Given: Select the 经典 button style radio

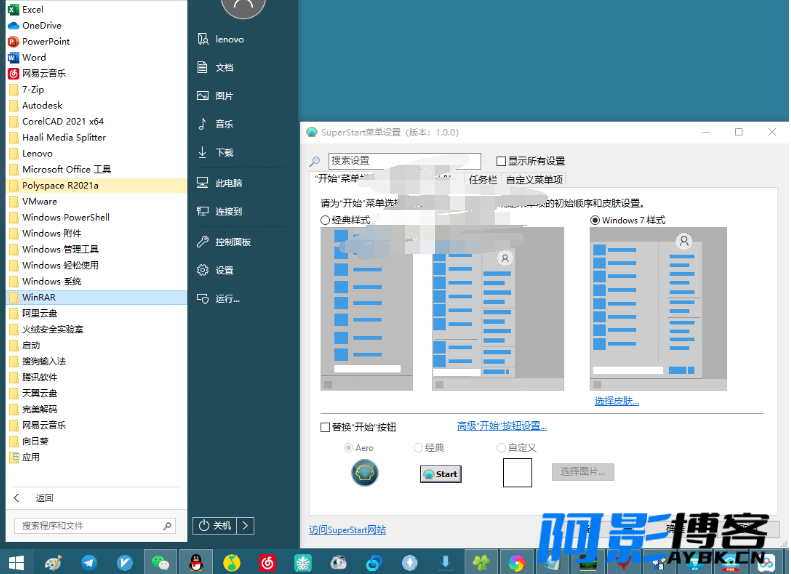Looking at the screenshot, I should (x=418, y=447).
